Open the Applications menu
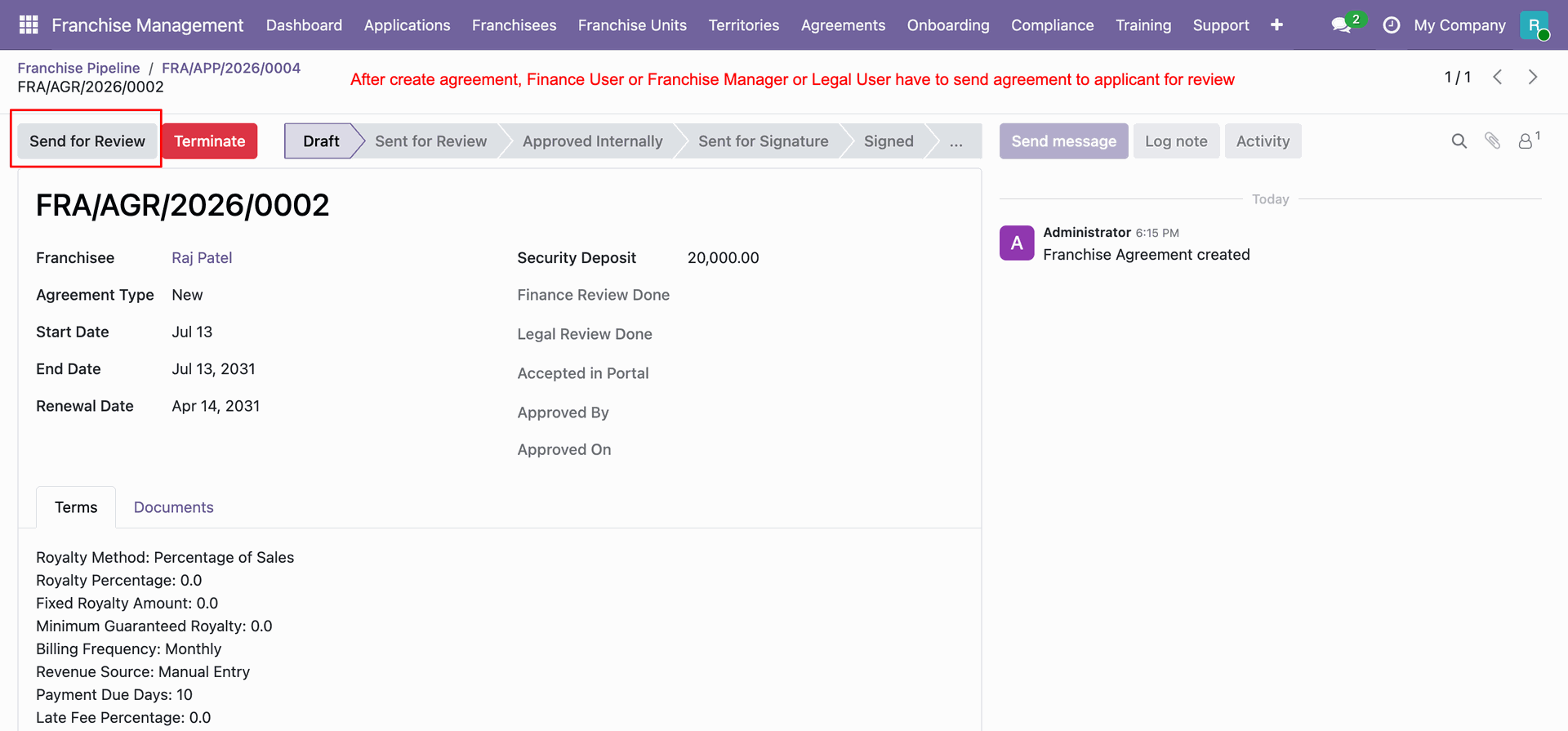 [407, 25]
